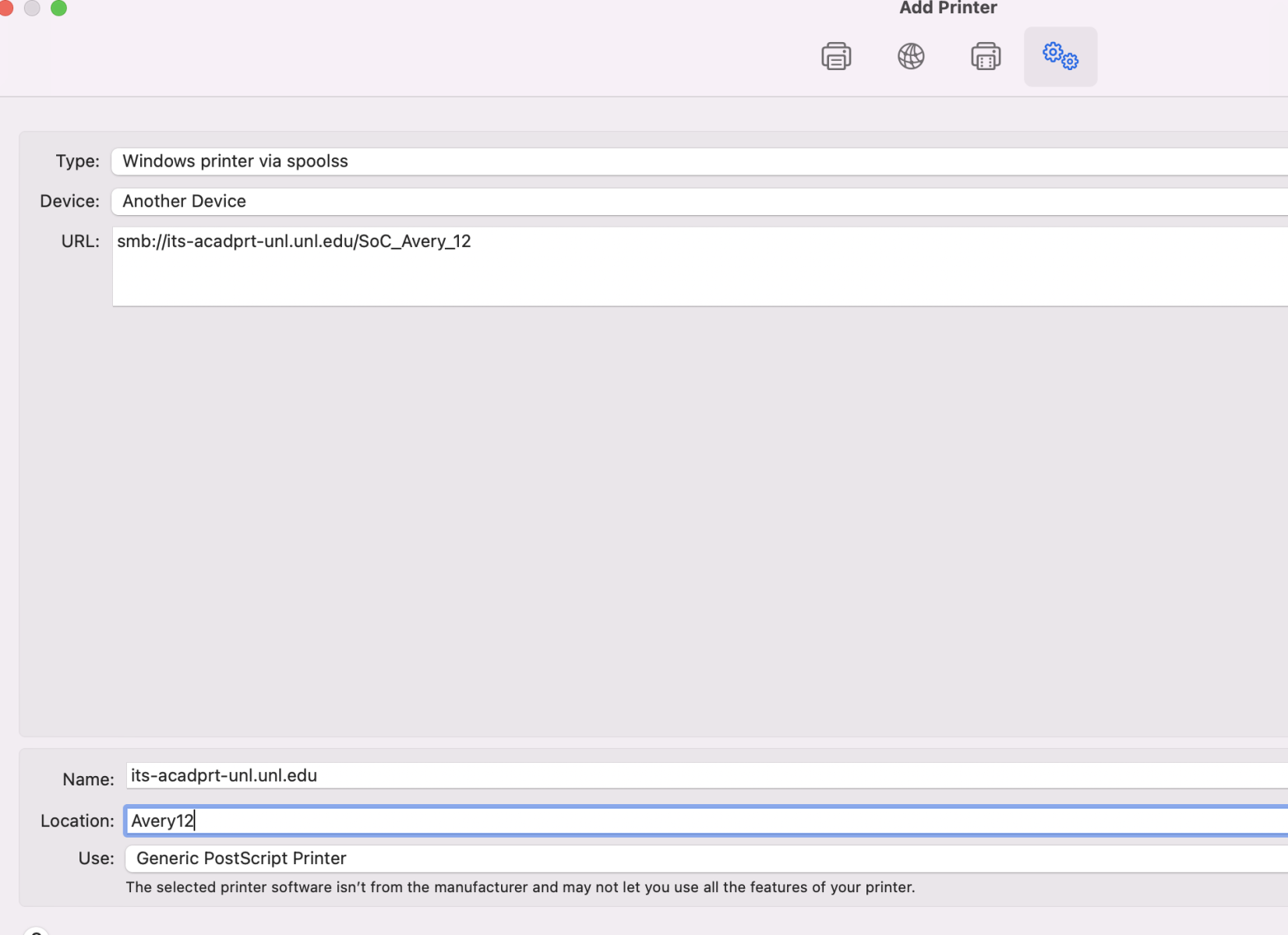Click the smb:// URL text
Image resolution: width=1288 pixels, height=935 pixels.
pos(294,242)
